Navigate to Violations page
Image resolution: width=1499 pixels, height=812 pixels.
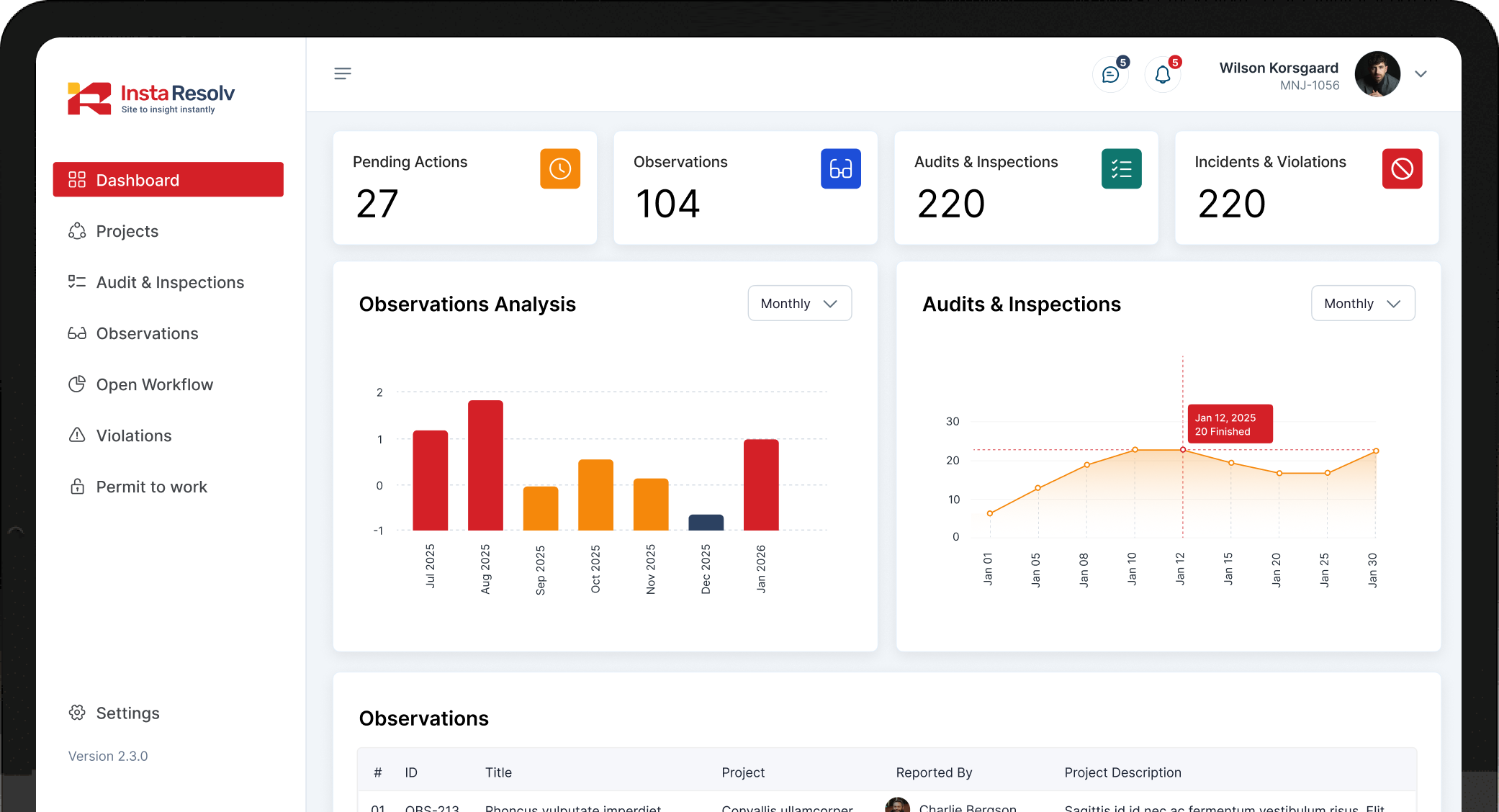pos(134,436)
